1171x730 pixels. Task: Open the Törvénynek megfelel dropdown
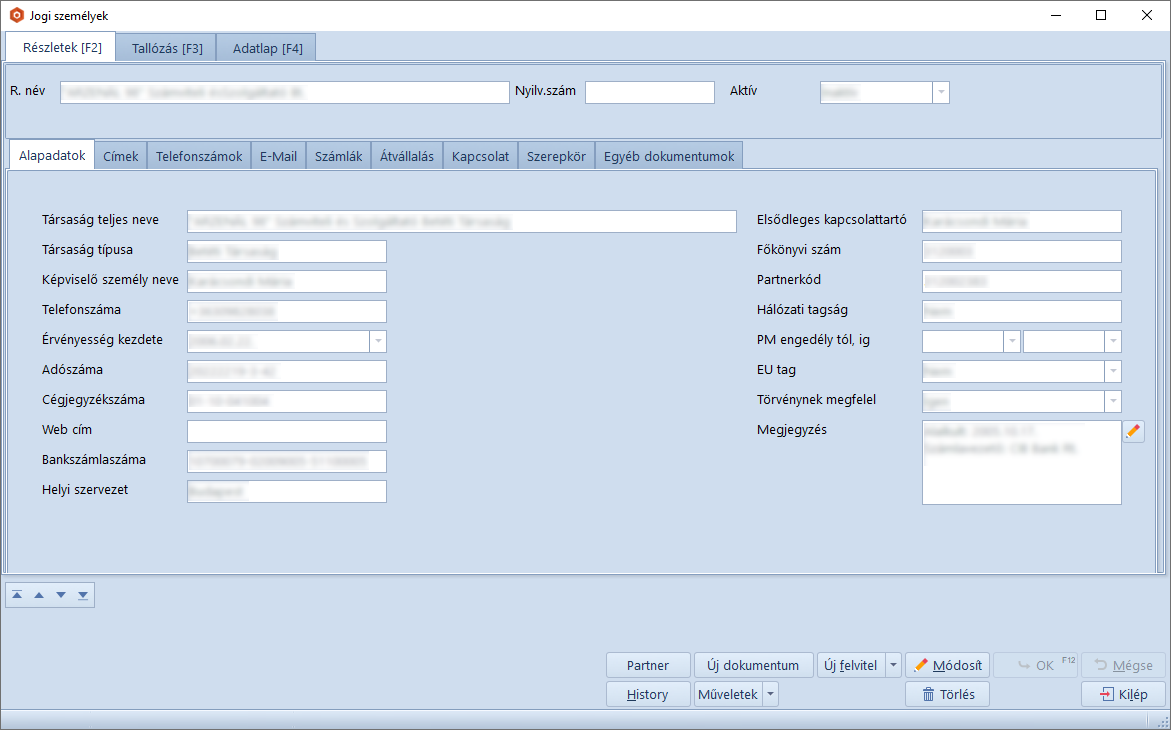1112,401
